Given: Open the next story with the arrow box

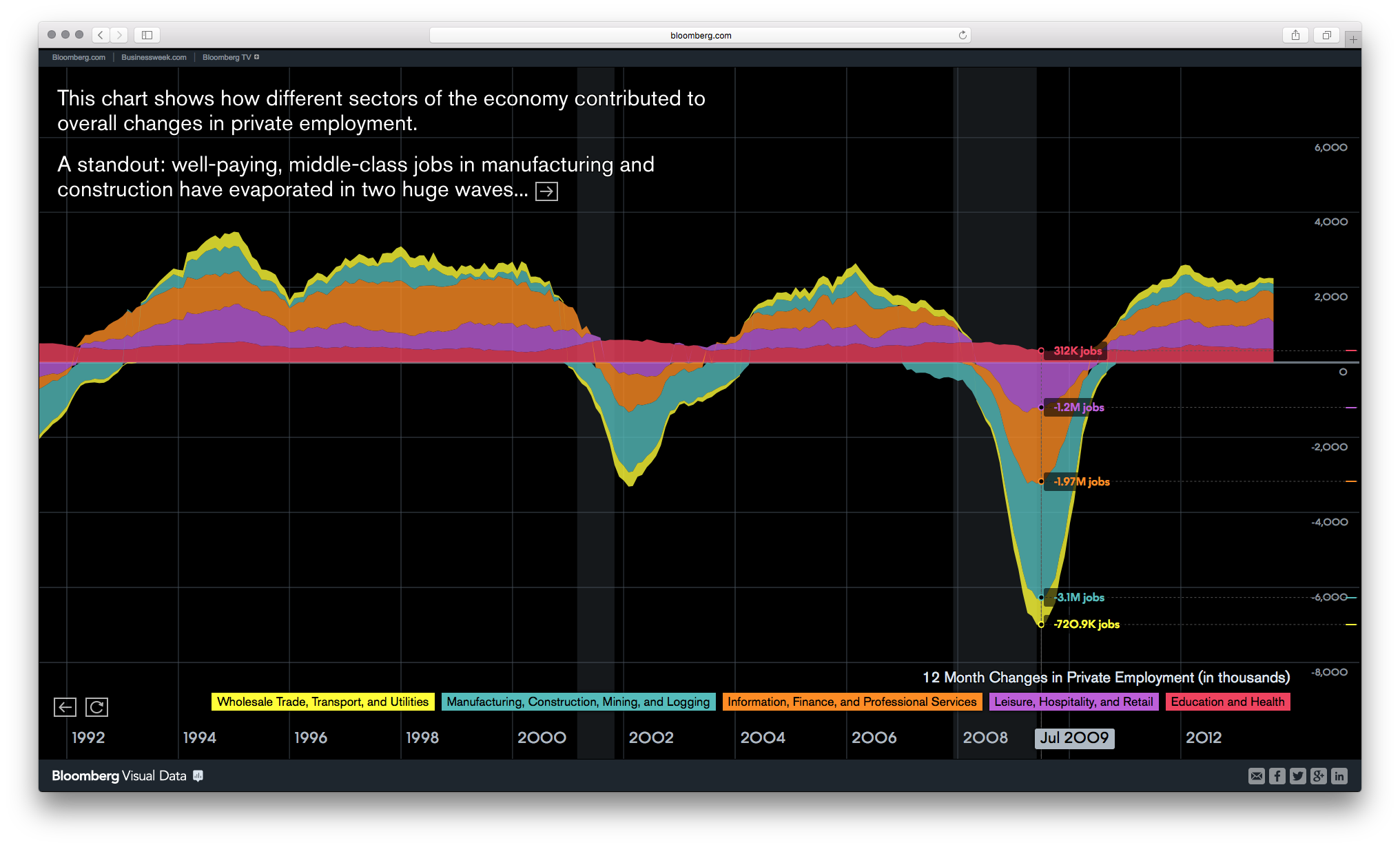Looking at the screenshot, I should click(x=546, y=191).
